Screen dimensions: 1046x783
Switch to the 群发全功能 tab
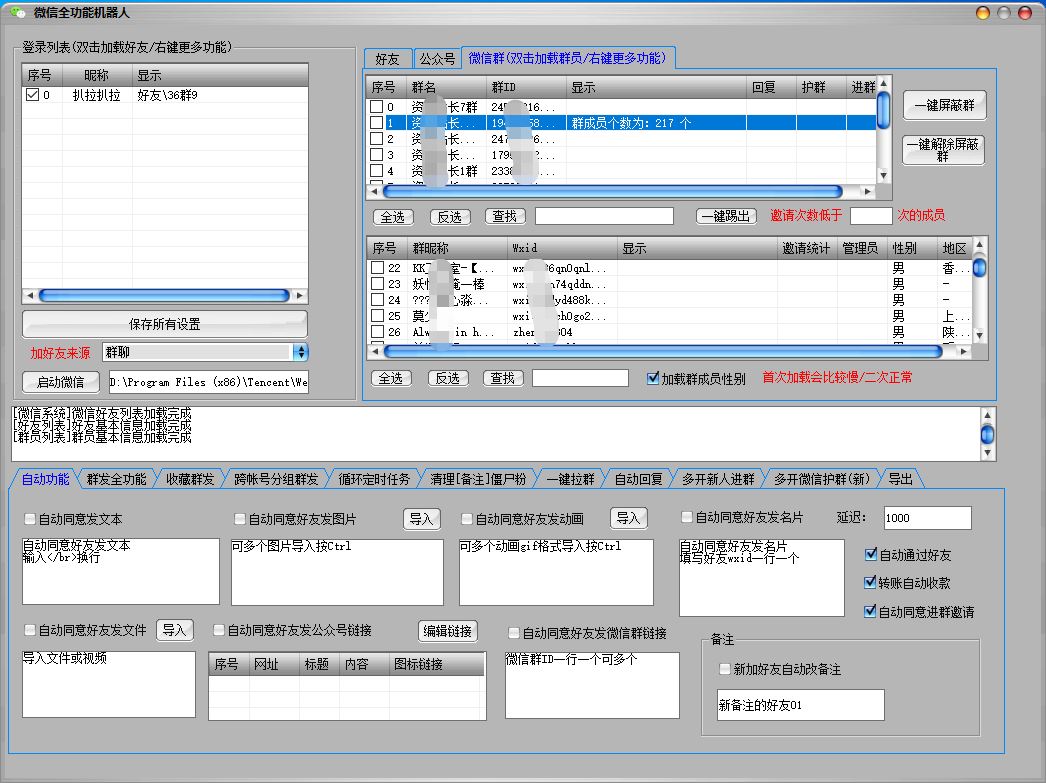(x=116, y=479)
